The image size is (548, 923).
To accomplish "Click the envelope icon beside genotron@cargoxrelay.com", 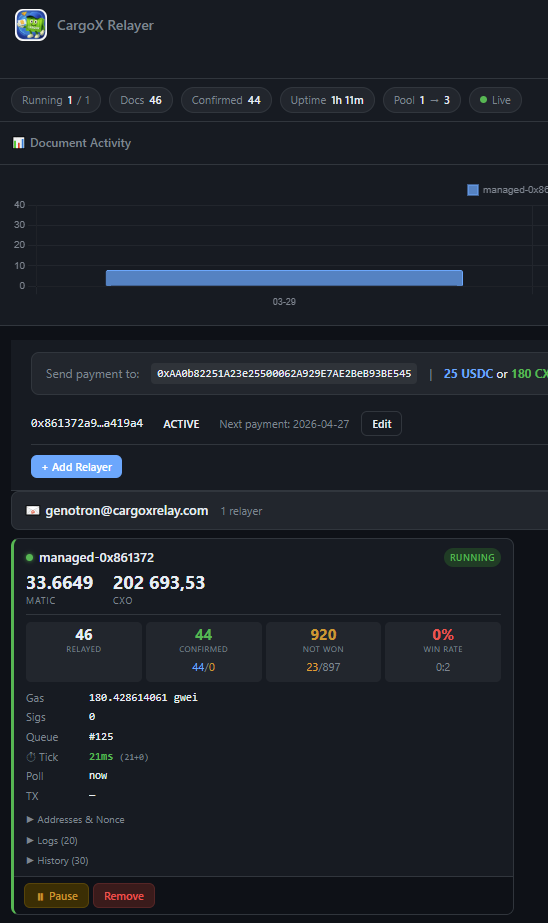I will click(x=33, y=510).
